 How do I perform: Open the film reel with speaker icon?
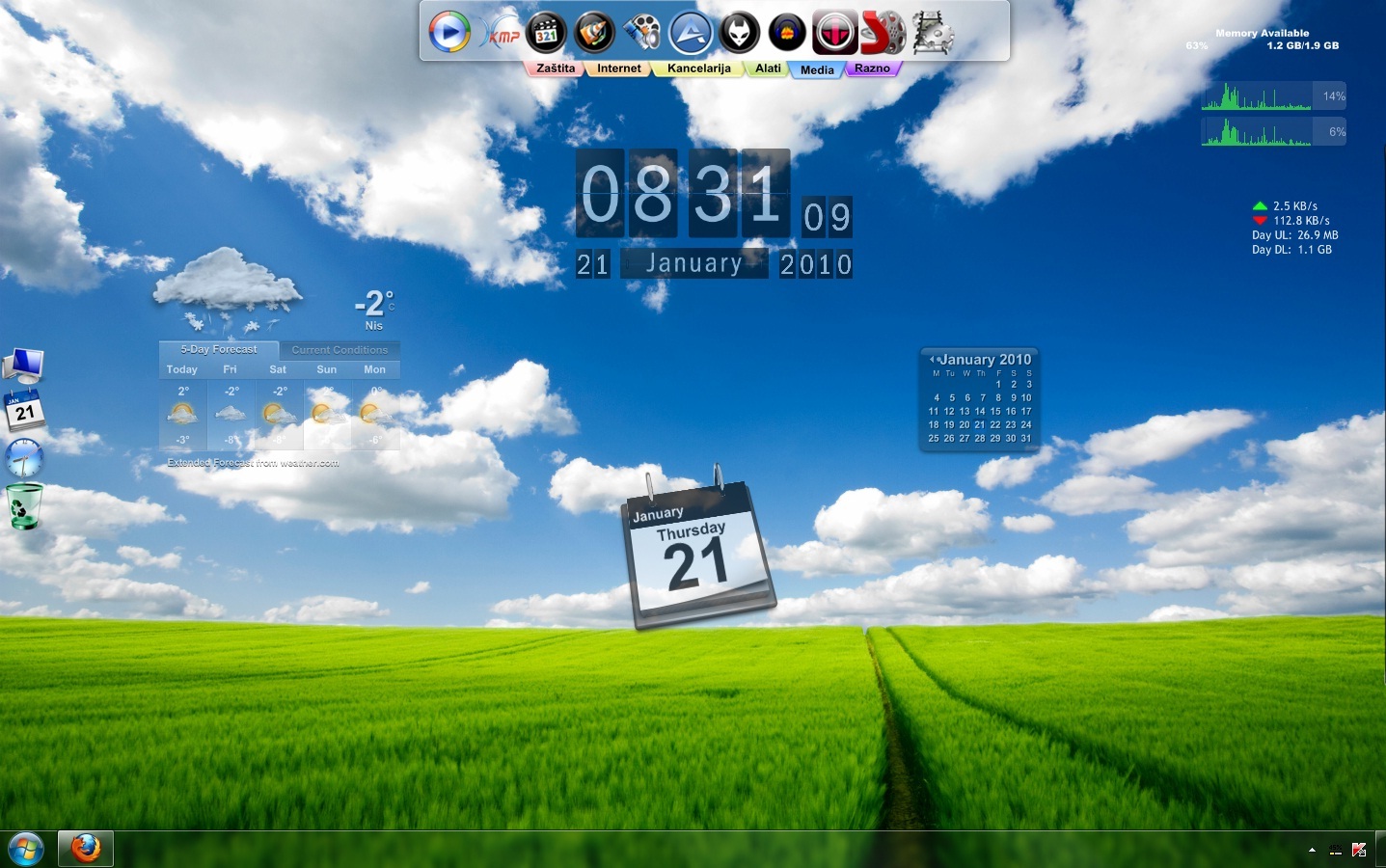642,33
